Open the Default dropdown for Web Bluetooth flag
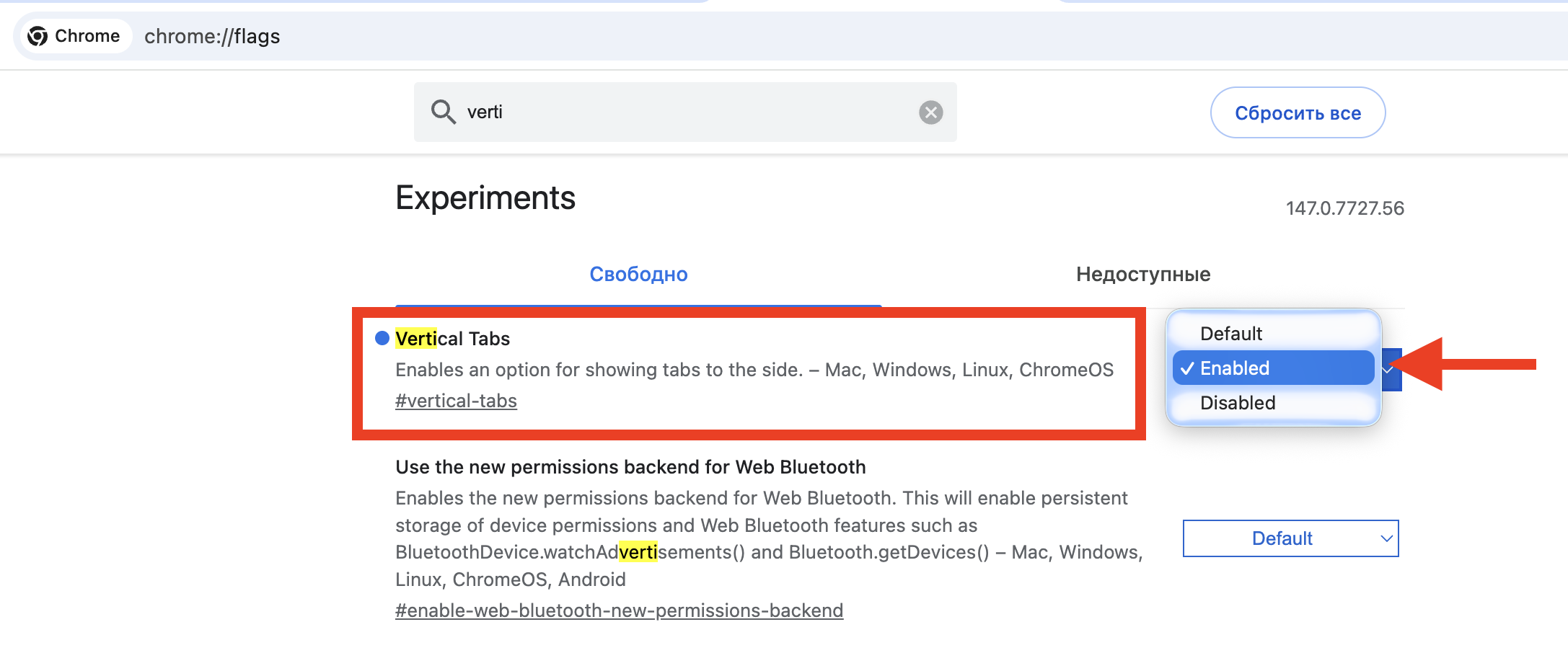The height and width of the screenshot is (653, 1568). pos(1290,538)
